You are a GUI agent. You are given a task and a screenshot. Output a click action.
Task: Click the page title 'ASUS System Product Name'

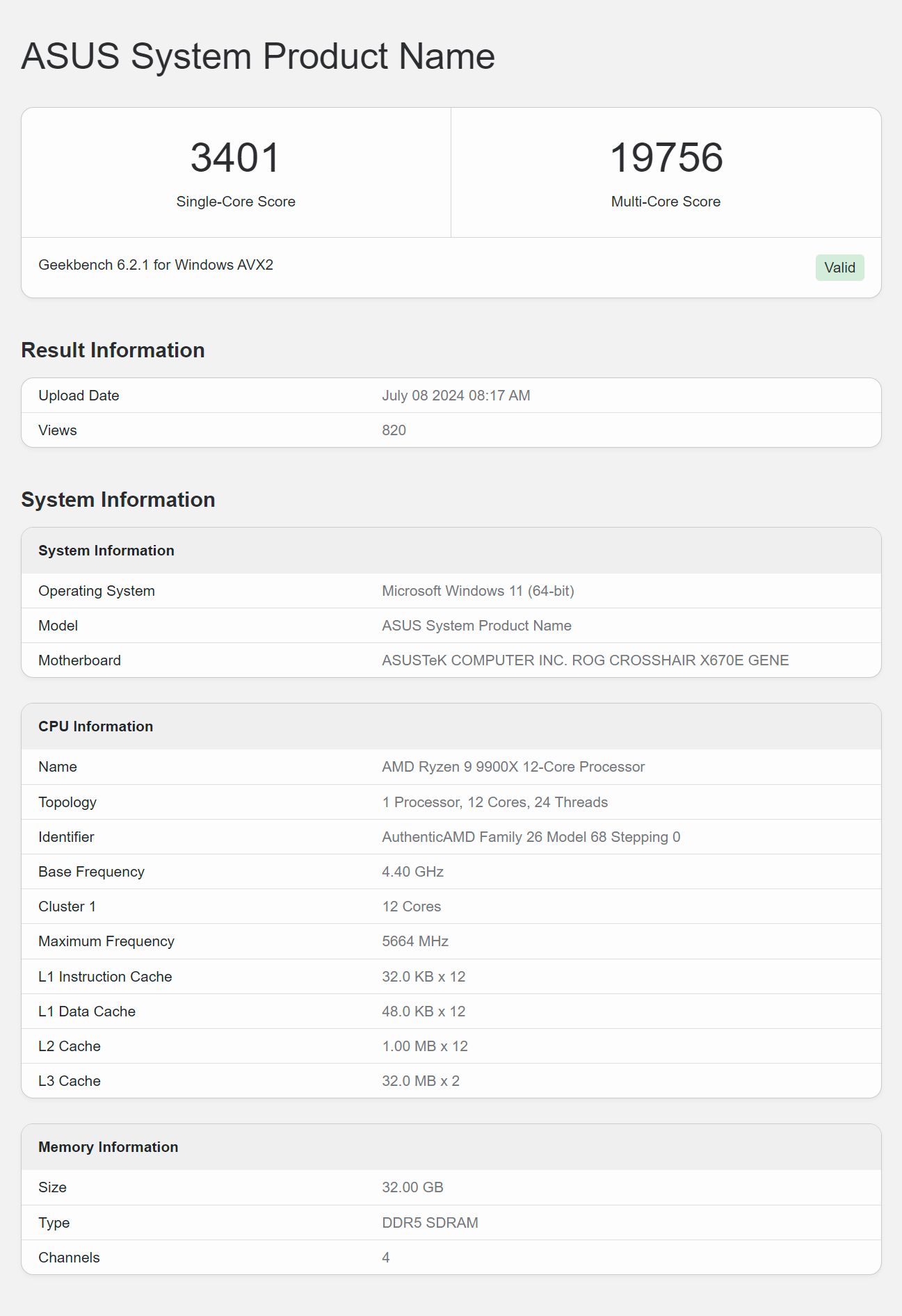pos(258,56)
